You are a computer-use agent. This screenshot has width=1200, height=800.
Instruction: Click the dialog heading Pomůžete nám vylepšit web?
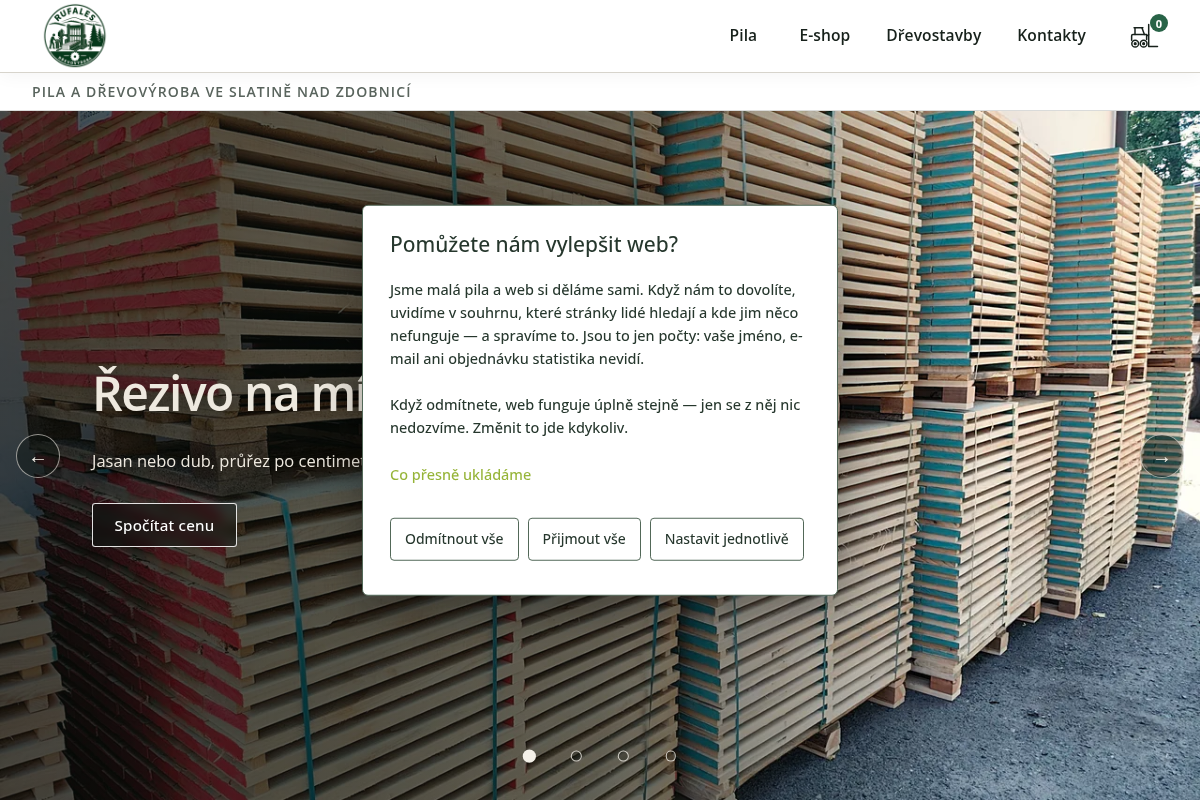click(534, 244)
